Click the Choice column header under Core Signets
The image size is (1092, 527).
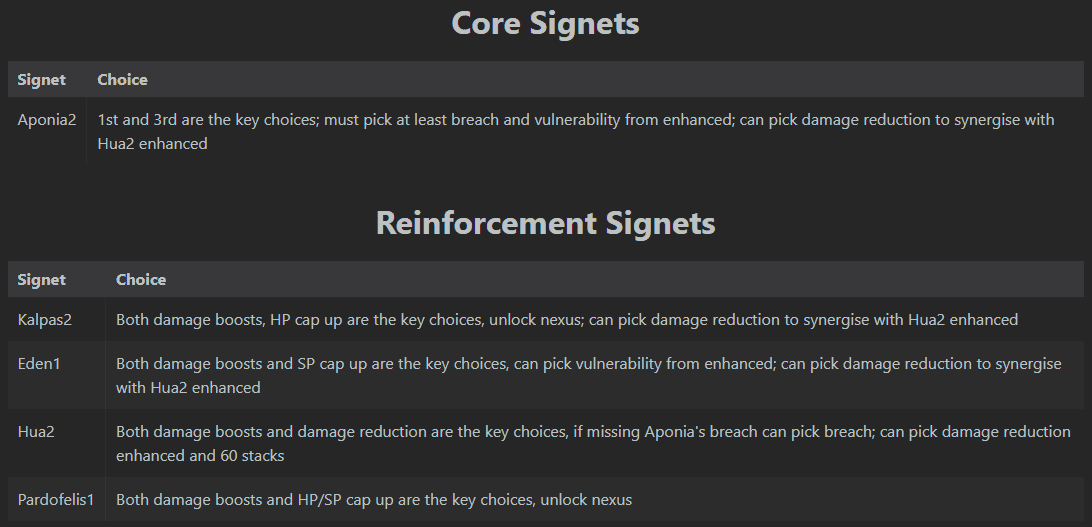pos(122,79)
